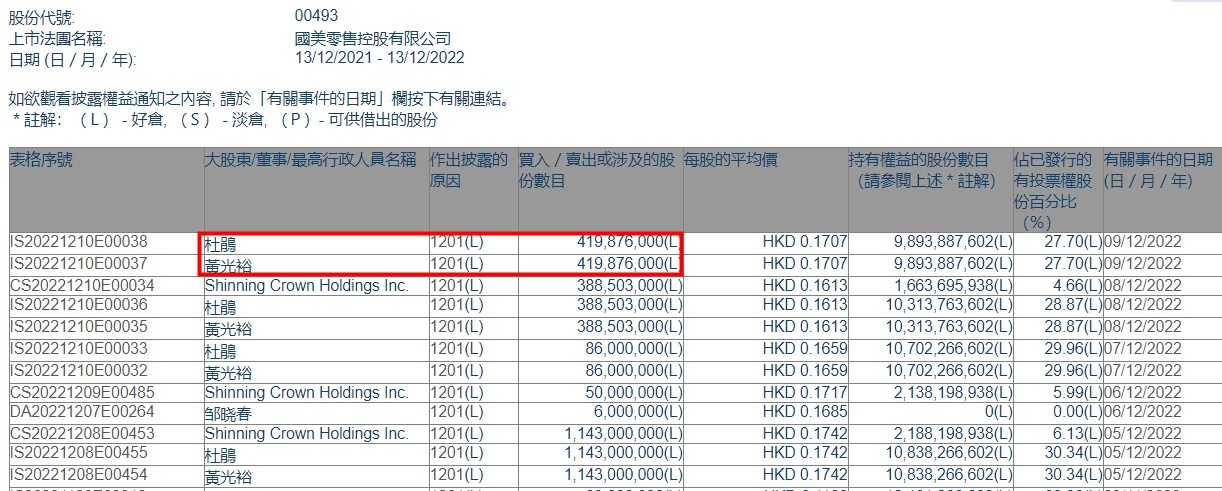Click the holding 1,663,695,938(L)
1222x491 pixels.
(x=953, y=285)
